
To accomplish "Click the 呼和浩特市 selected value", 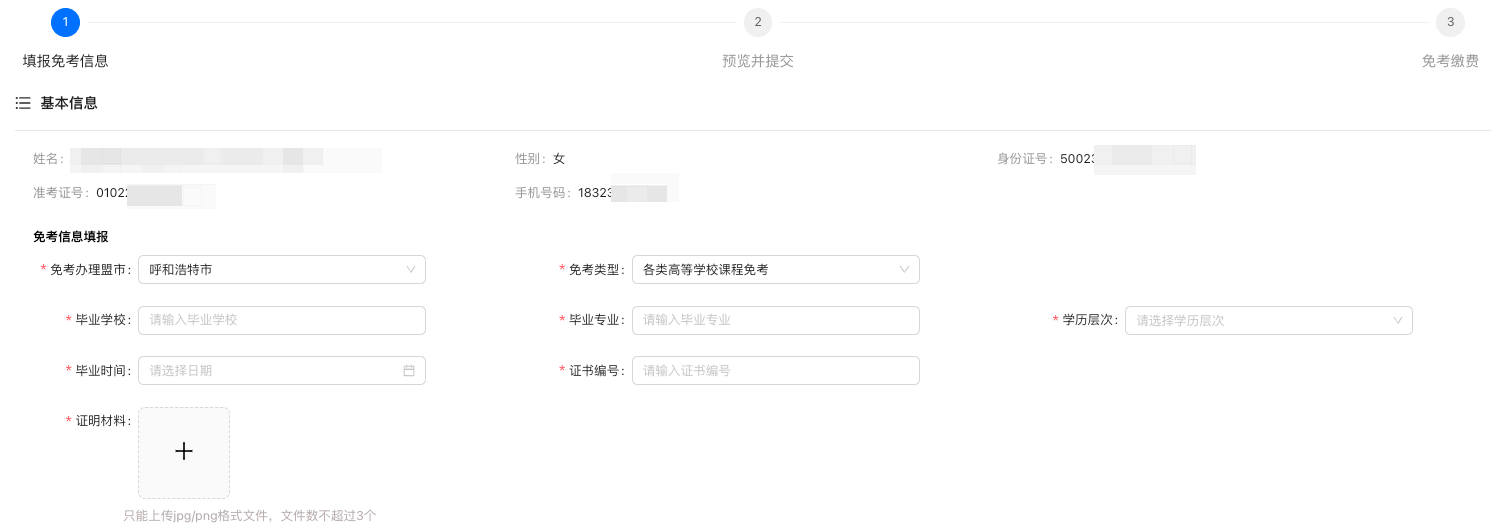I will point(181,270).
